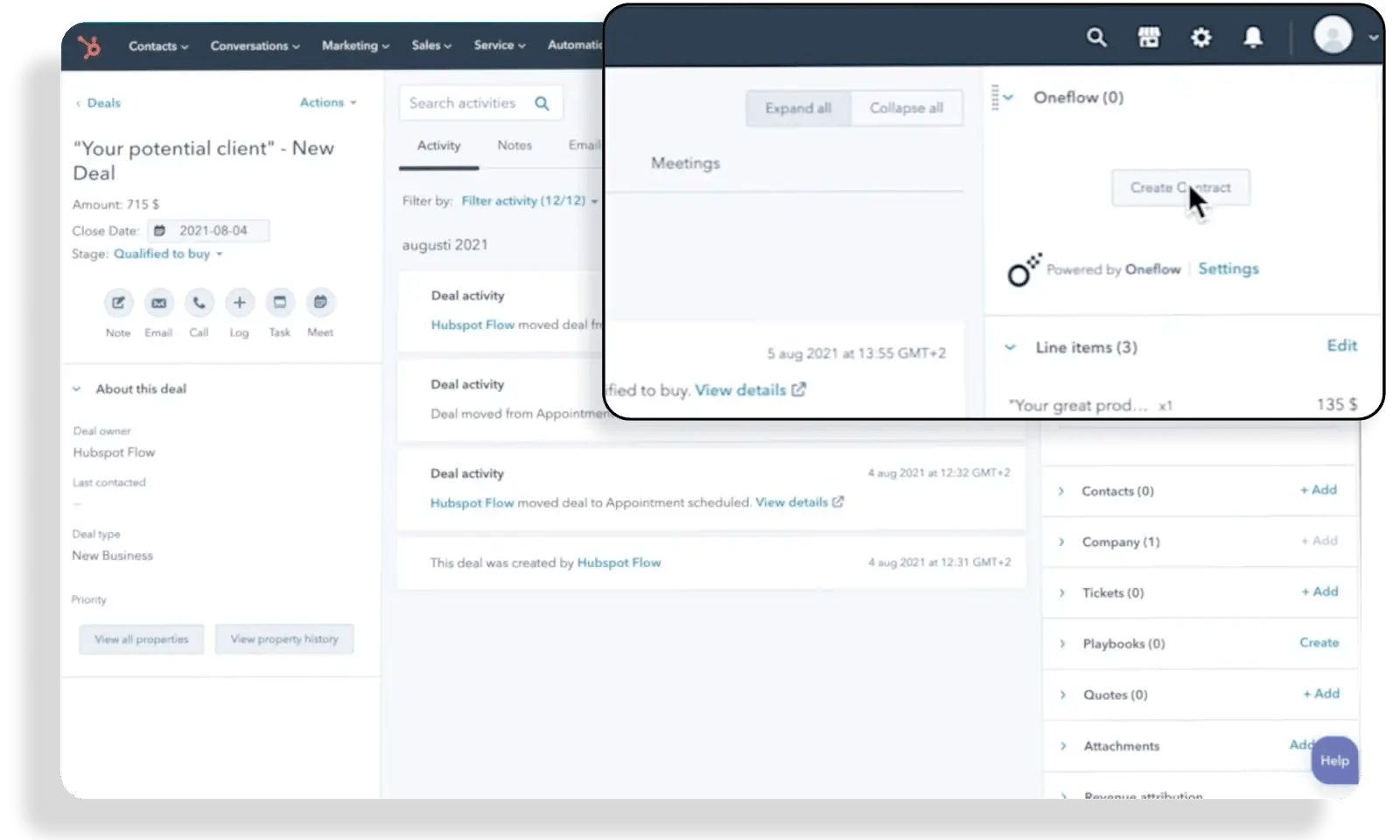Expand the Contacts (0) section
This screenshot has width=1400, height=840.
tap(1061, 491)
